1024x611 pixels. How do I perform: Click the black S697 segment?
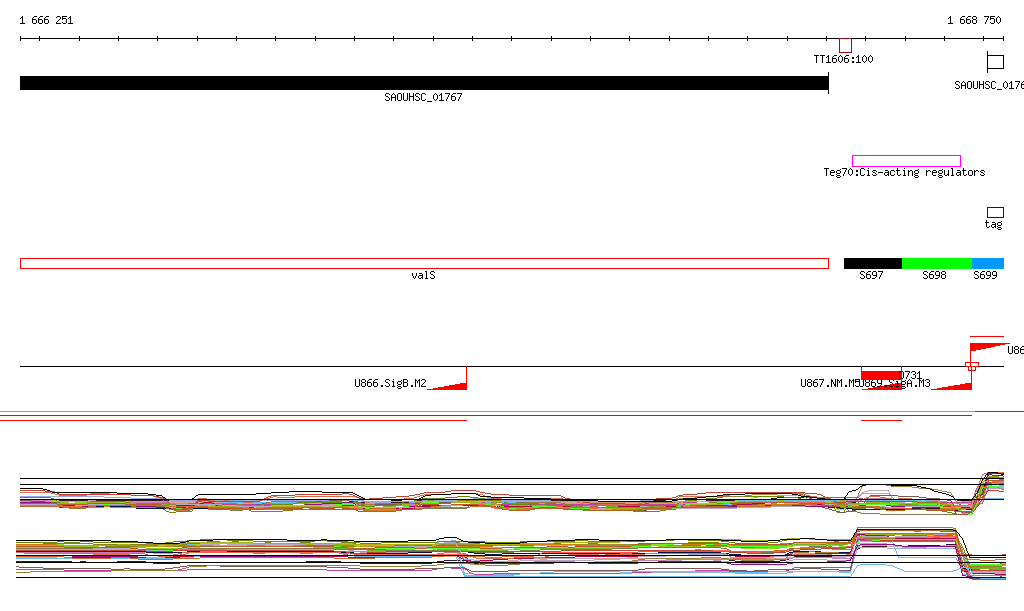pyautogui.click(x=872, y=264)
